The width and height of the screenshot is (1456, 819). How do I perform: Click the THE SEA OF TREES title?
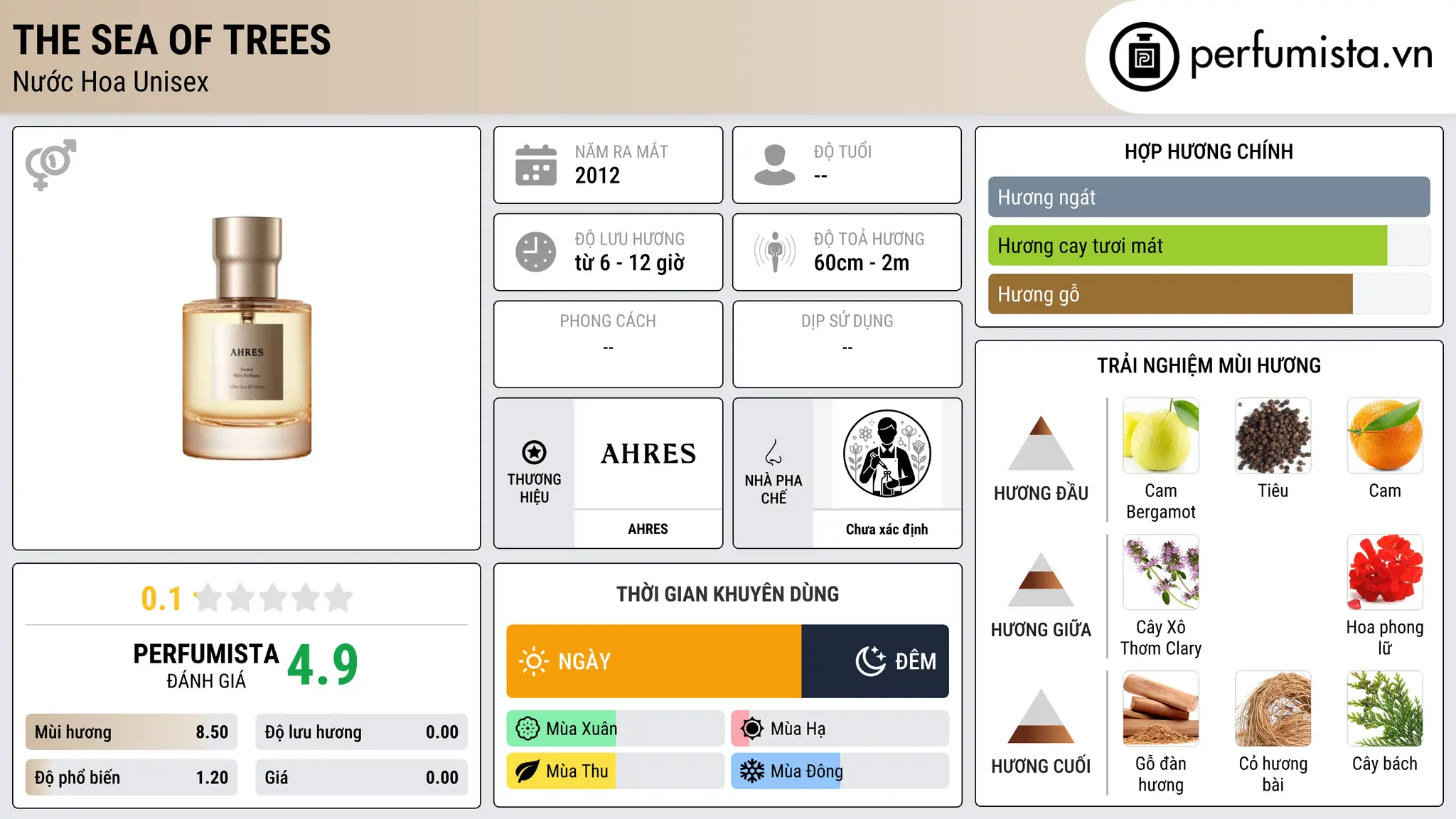(172, 40)
